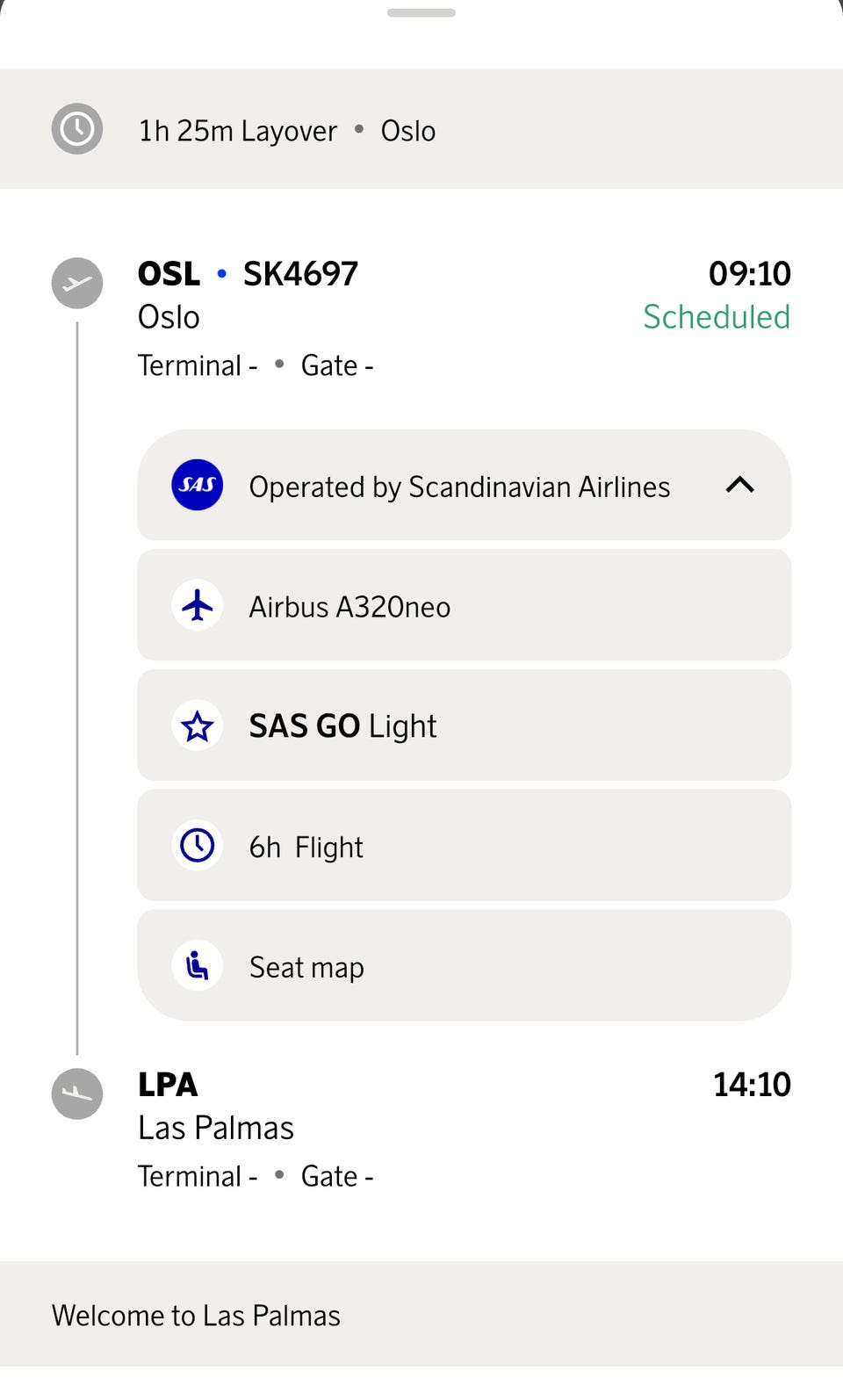Tap the 6h Flight duration row
Viewport: 843px width, 1400px height.
(x=465, y=845)
